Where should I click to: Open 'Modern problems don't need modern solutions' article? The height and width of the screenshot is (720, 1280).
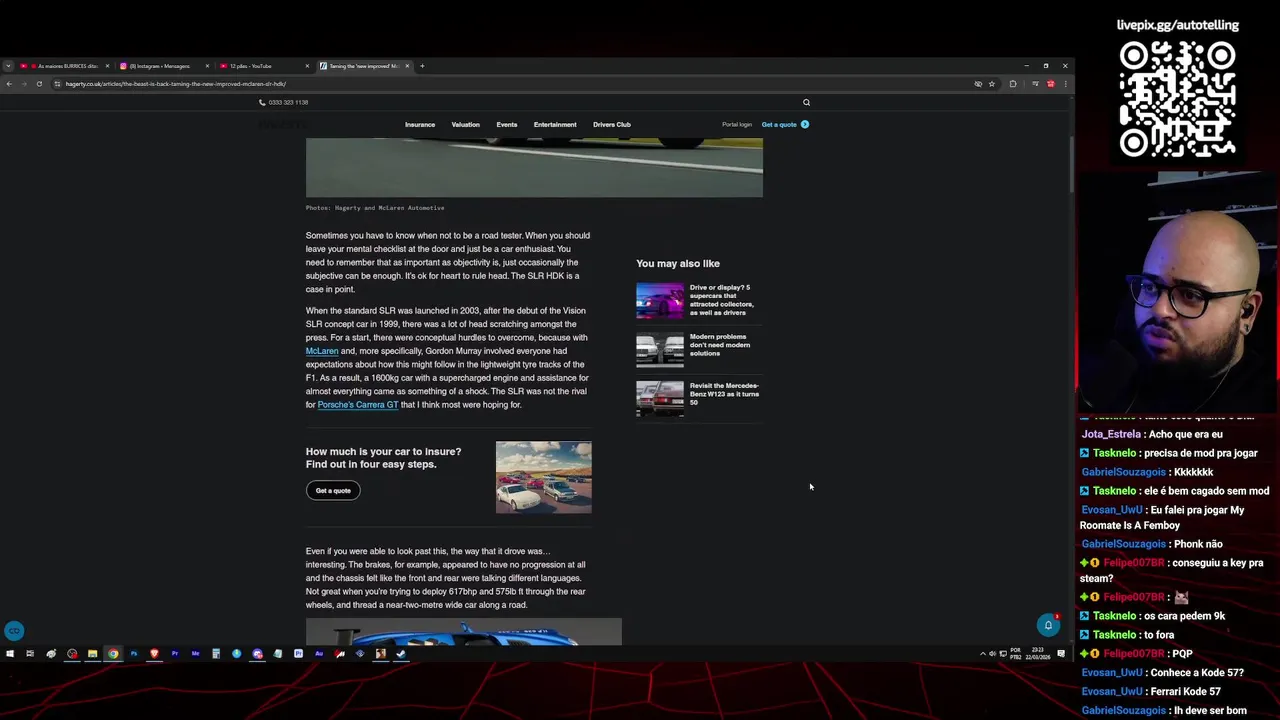720,345
